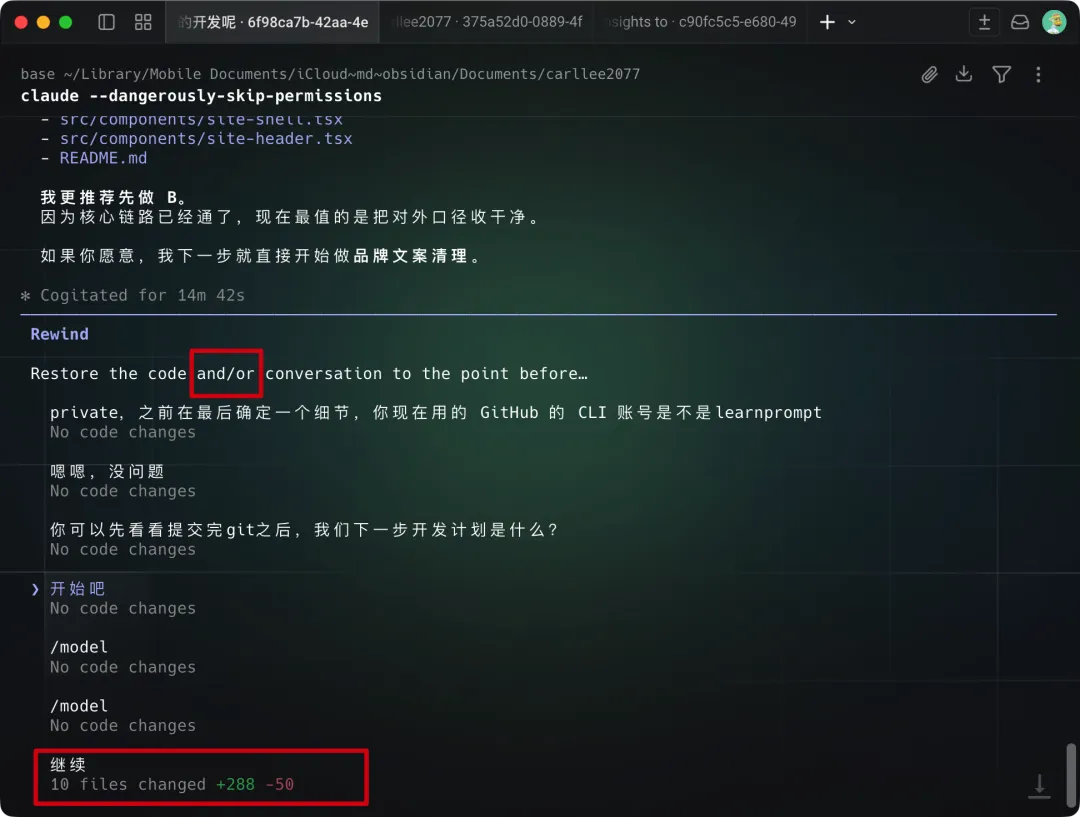Viewport: 1080px width, 817px height.
Task: Open the src/components/site-header.tsx link
Action: pos(206,138)
